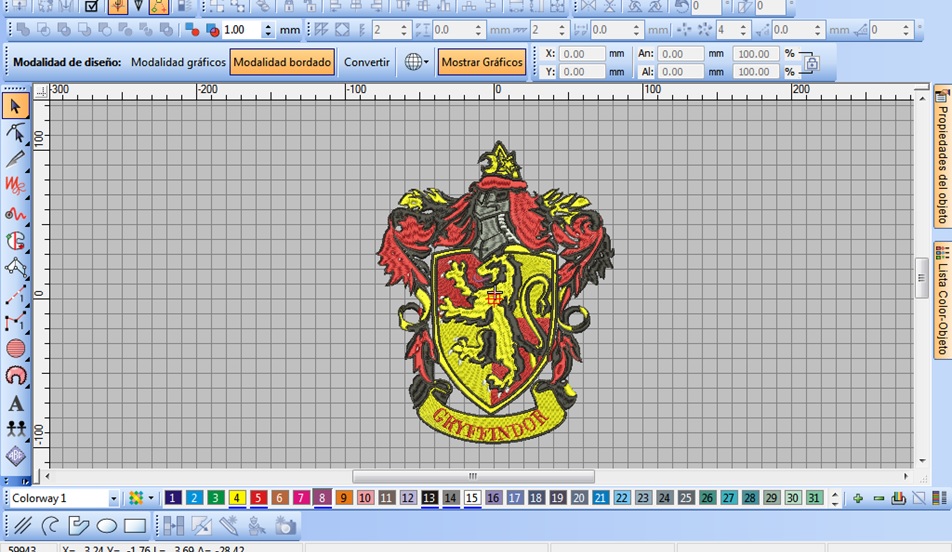
Task: Select the arrow selection tool
Action: 15,106
